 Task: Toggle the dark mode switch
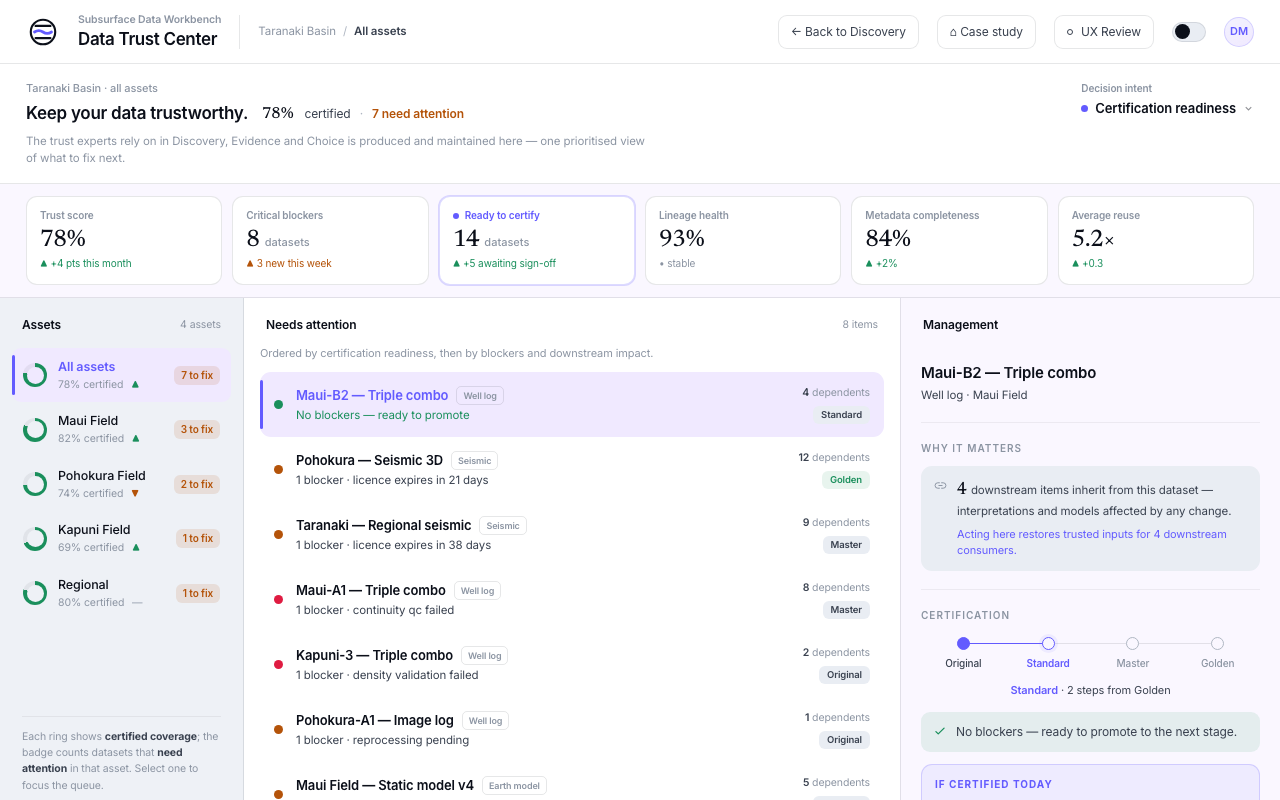pos(1189,32)
